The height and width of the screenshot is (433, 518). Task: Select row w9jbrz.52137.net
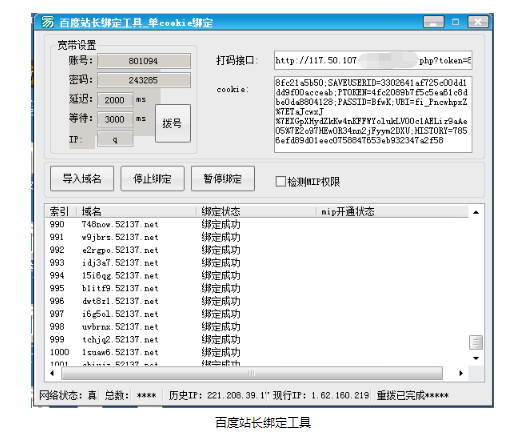257,237
